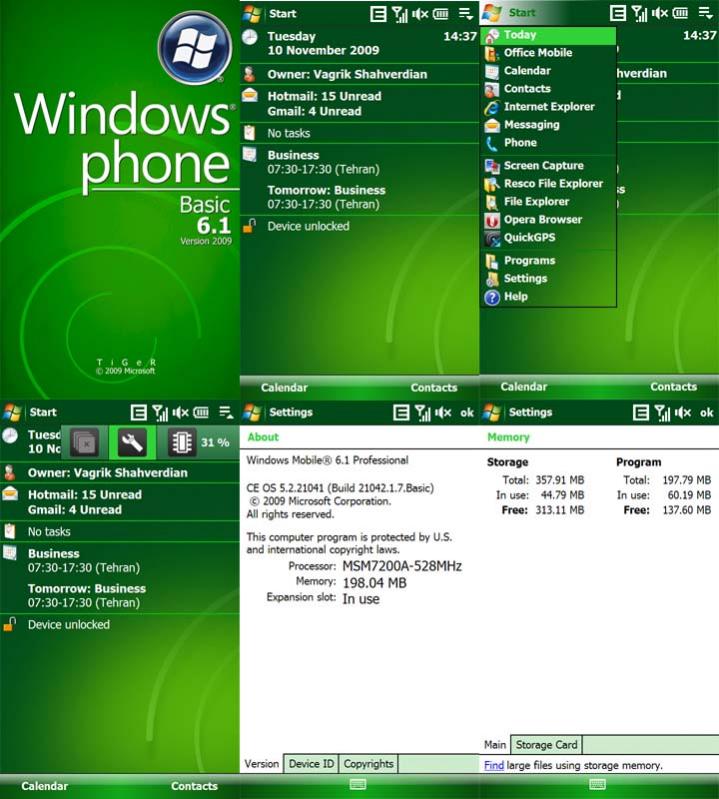Switch to Version tab in About settings

(261, 764)
